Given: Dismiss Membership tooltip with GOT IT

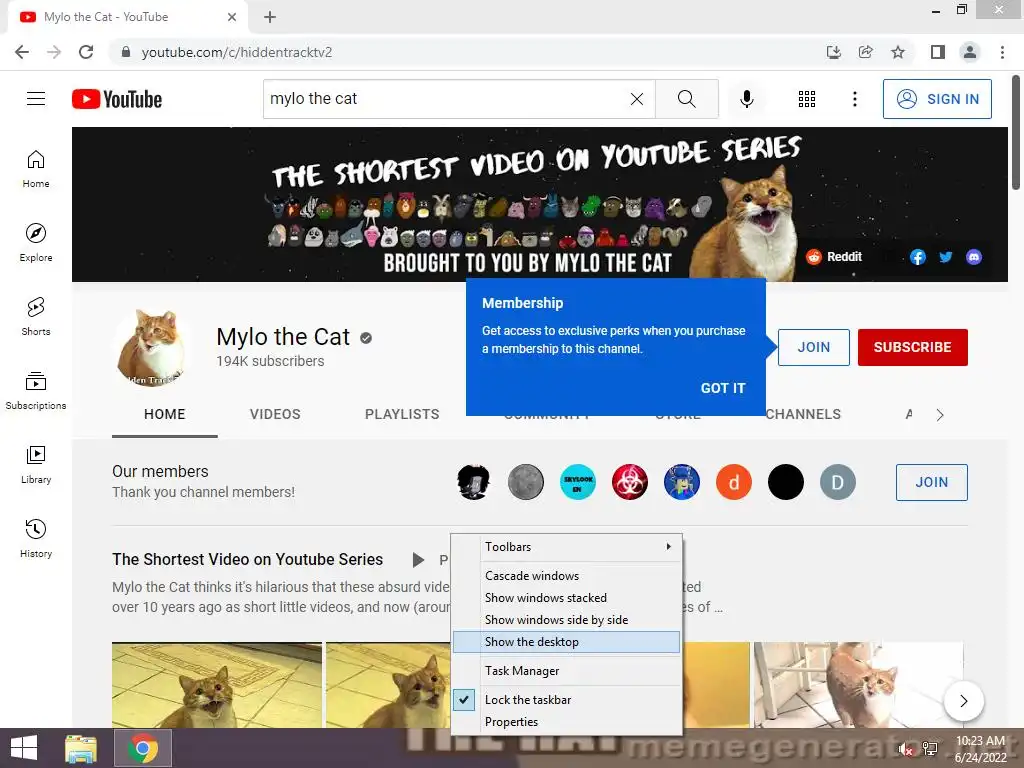Looking at the screenshot, I should click(x=723, y=388).
